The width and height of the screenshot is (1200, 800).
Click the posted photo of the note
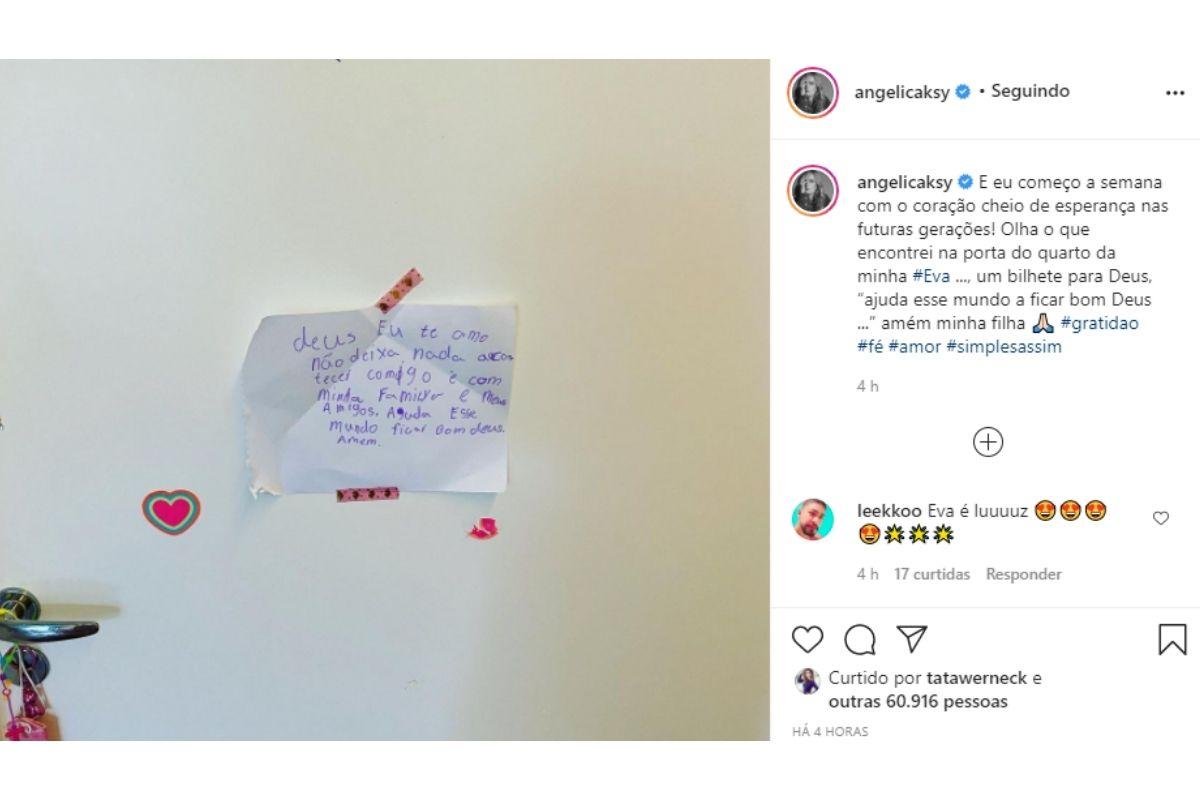(x=385, y=400)
